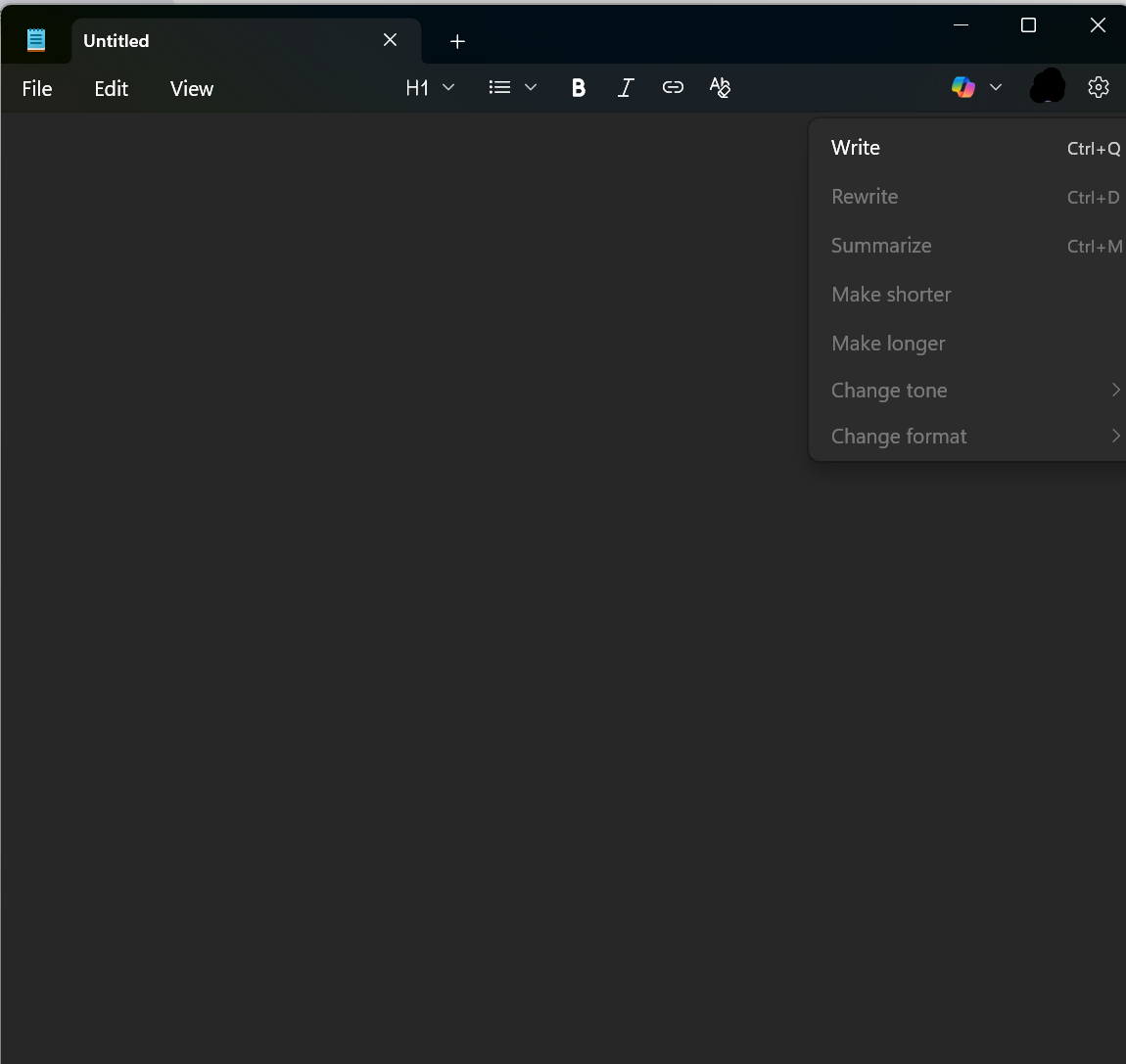The width and height of the screenshot is (1126, 1064).
Task: Open the Copilot icon in the toolbar
Action: [x=963, y=87]
